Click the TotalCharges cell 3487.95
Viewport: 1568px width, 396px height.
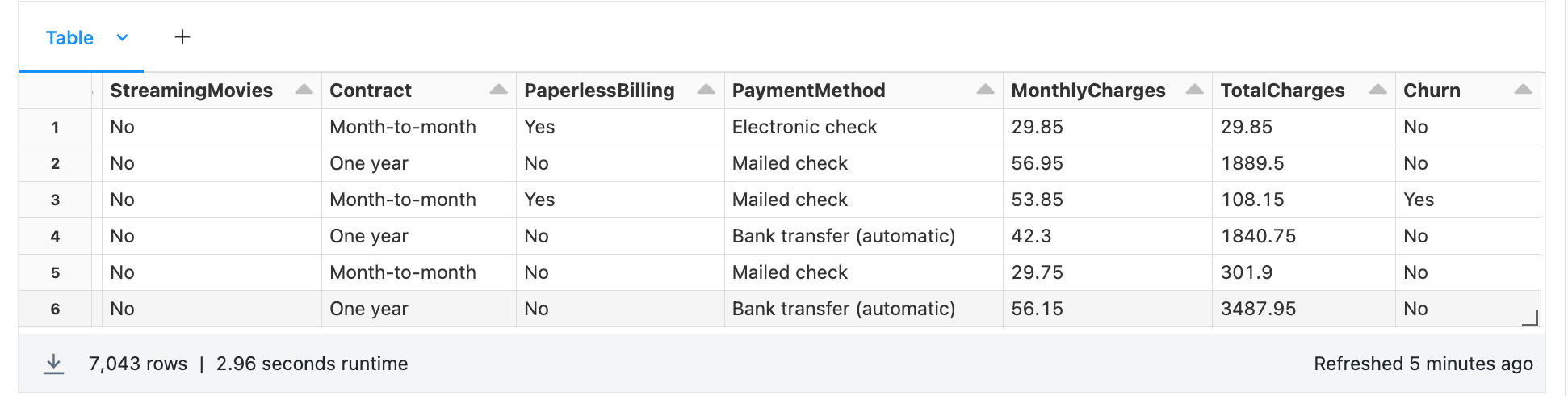pos(1258,309)
